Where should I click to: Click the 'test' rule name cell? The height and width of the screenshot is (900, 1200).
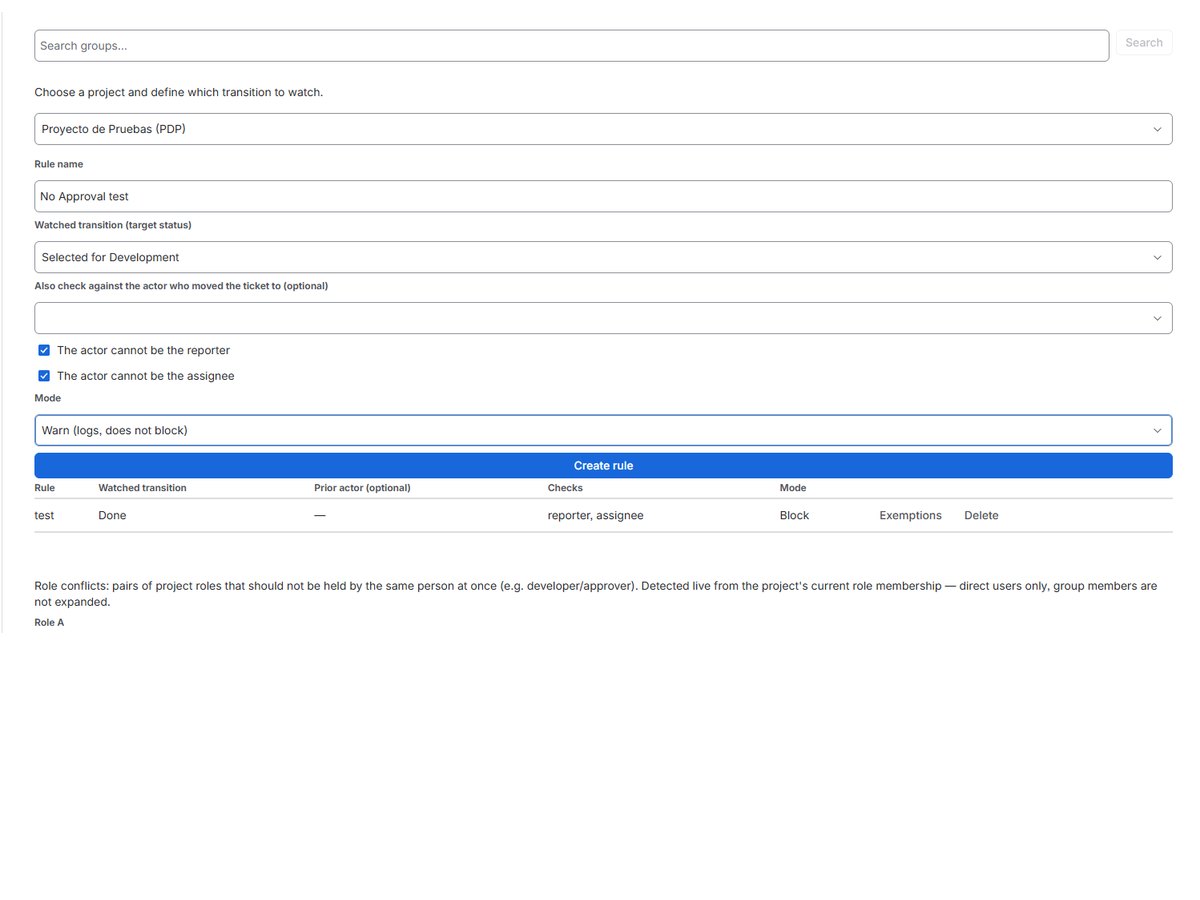(x=44, y=515)
